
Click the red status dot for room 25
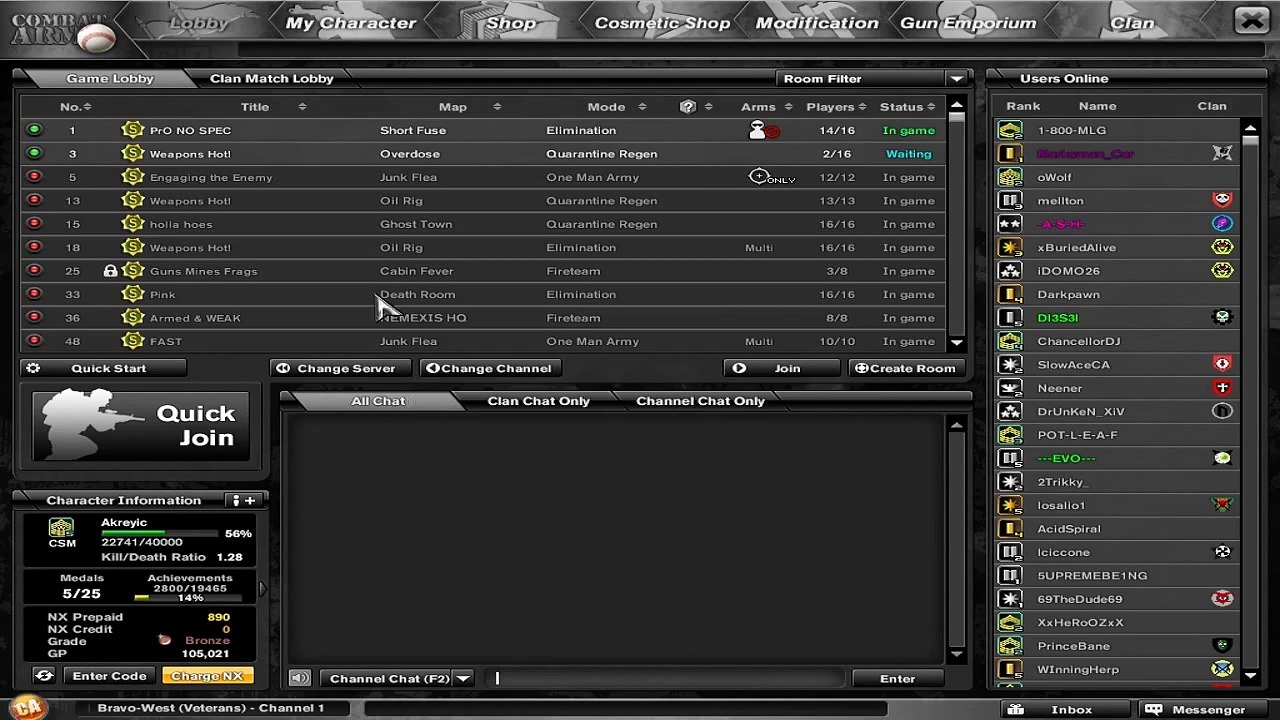[34, 271]
